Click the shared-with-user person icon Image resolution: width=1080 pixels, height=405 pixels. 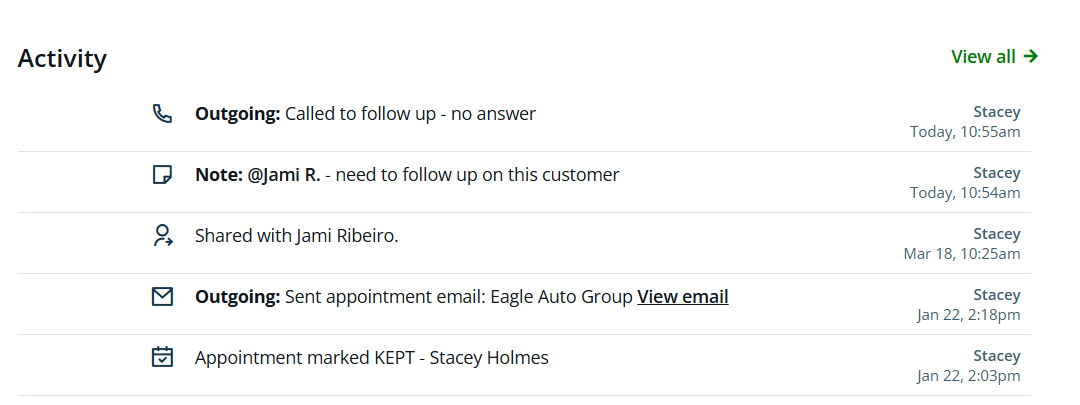[x=162, y=236]
